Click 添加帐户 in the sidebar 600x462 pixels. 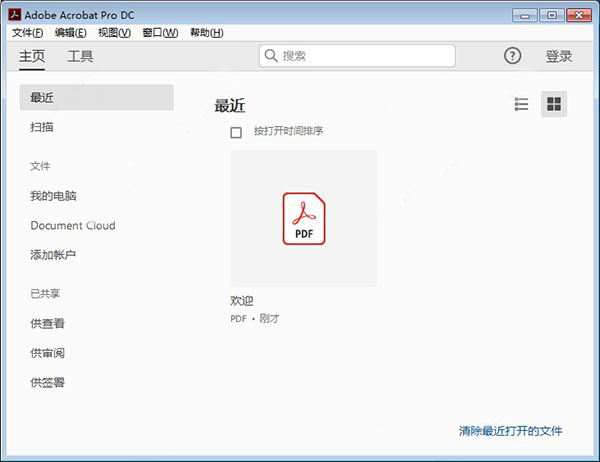(53, 255)
